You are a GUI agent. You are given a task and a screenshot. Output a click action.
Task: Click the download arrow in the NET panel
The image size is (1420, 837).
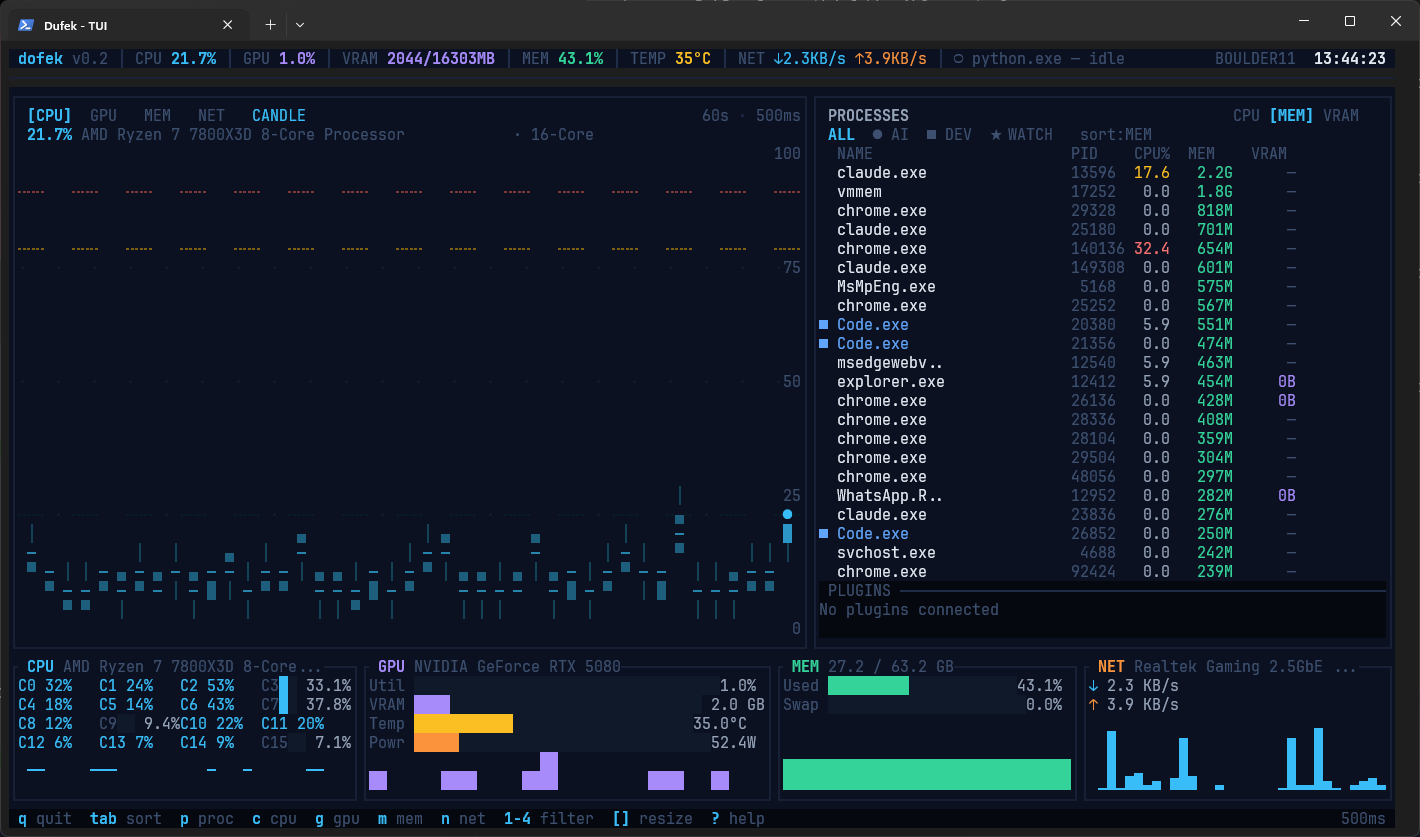[1093, 686]
